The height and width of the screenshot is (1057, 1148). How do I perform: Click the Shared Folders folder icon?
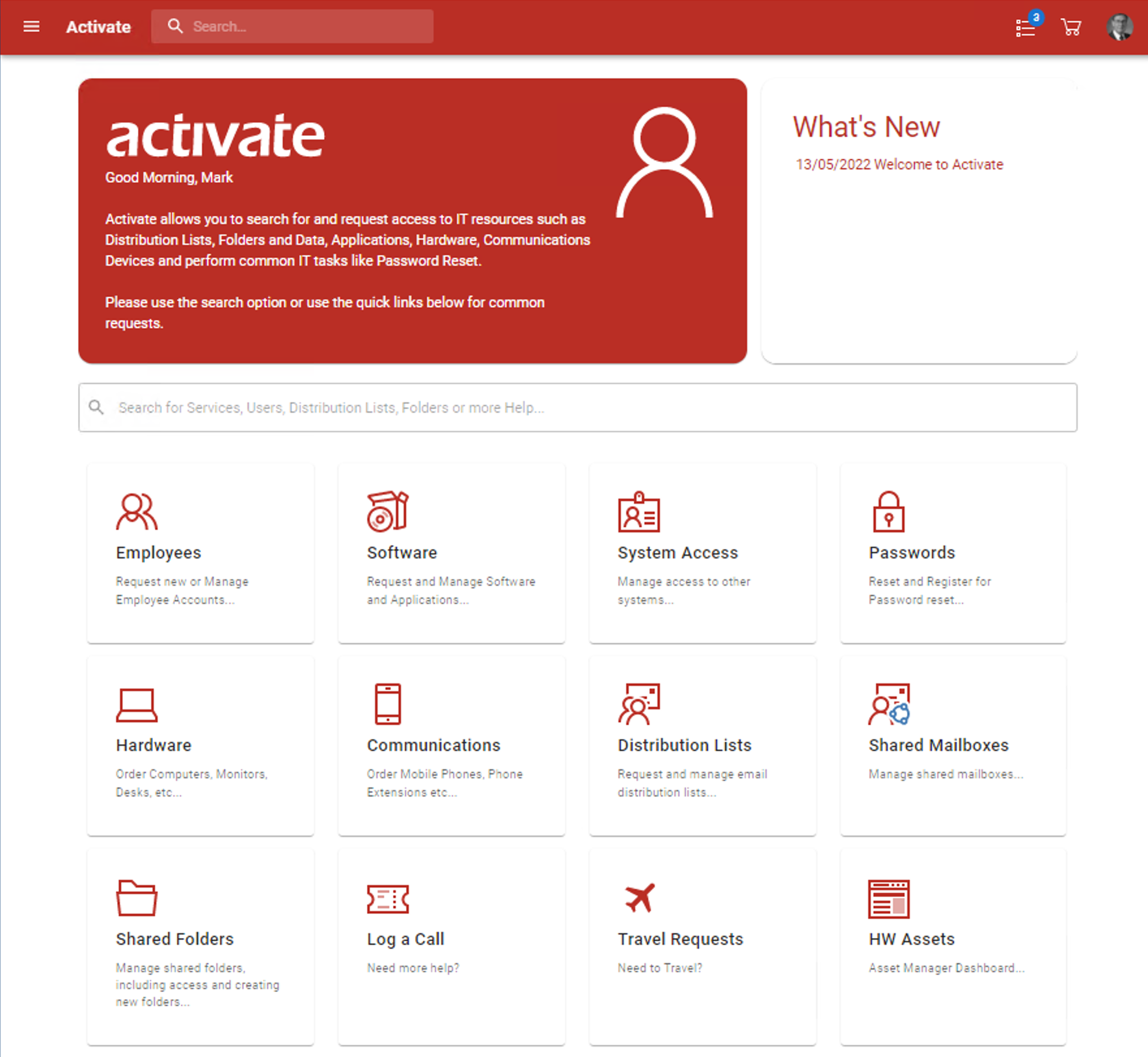137,898
